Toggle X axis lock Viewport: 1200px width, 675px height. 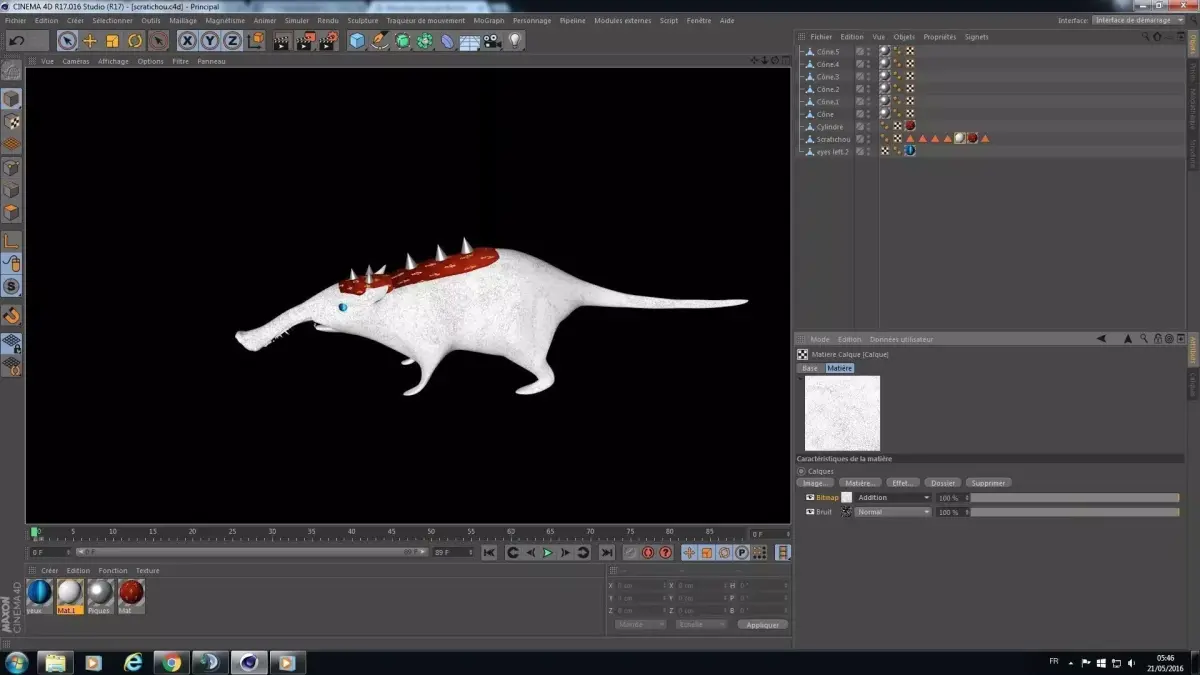tap(187, 41)
